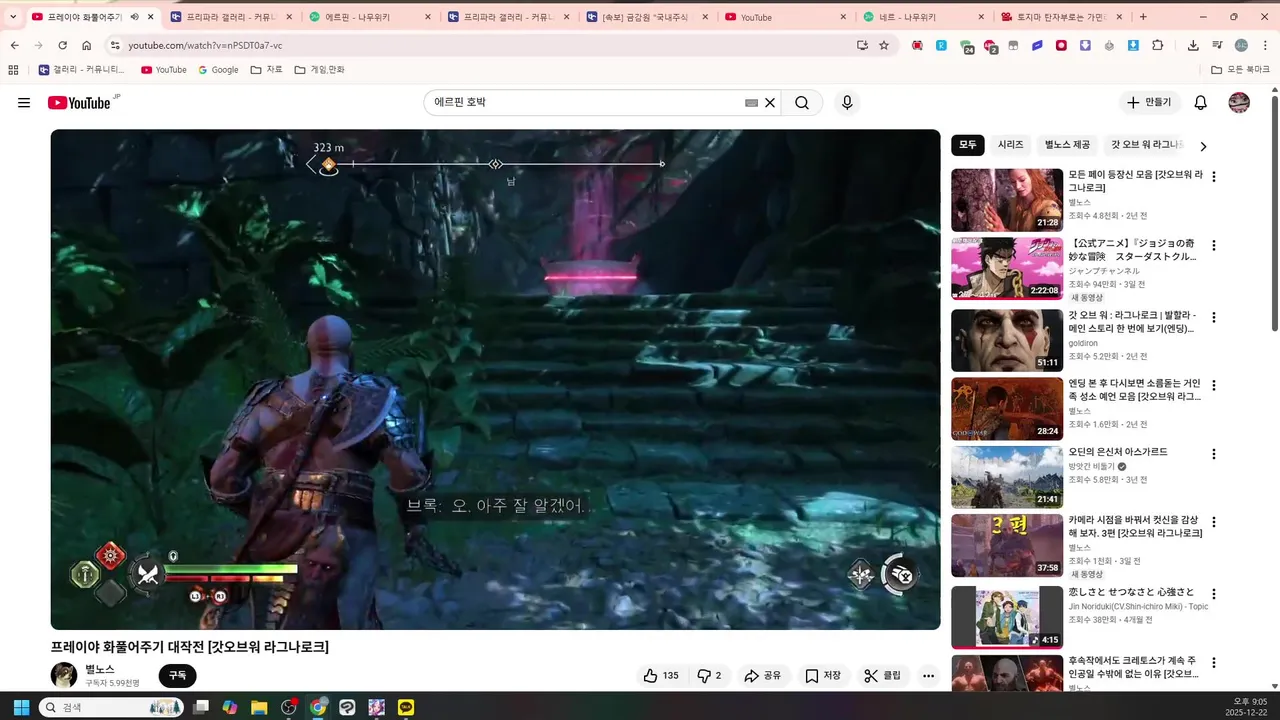
Task: Open the JoJo anime video thumbnail
Action: point(1007,268)
